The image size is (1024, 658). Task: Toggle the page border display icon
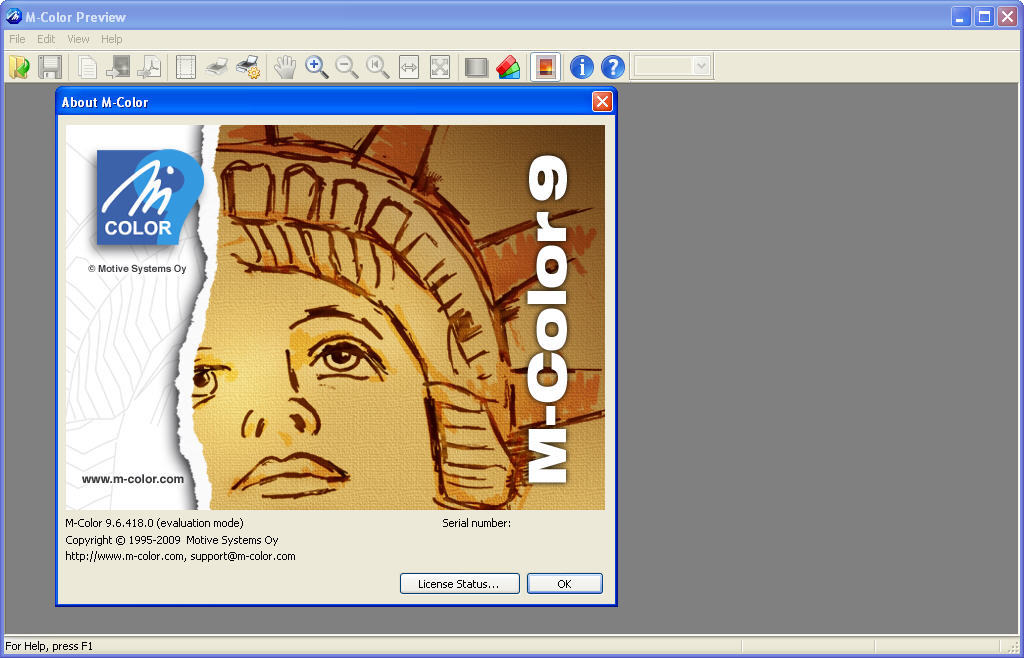click(185, 67)
